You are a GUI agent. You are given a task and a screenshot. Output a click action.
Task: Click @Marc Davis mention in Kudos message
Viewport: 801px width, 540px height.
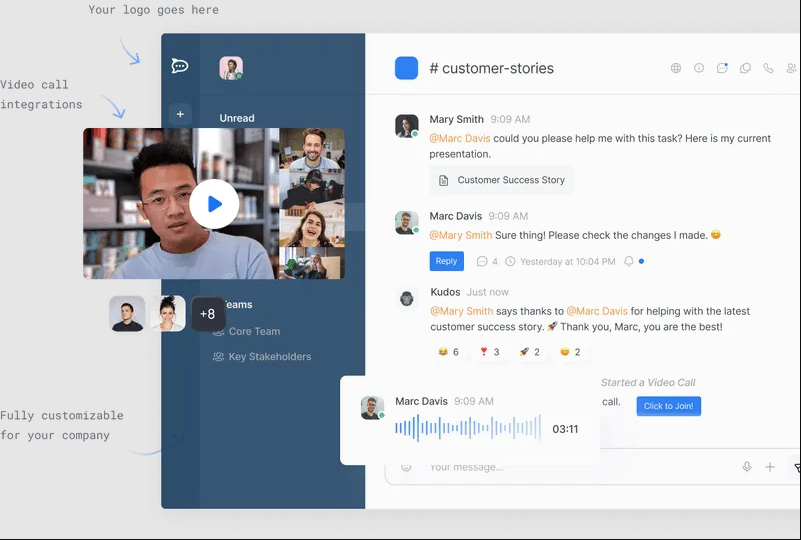pyautogui.click(x=597, y=311)
